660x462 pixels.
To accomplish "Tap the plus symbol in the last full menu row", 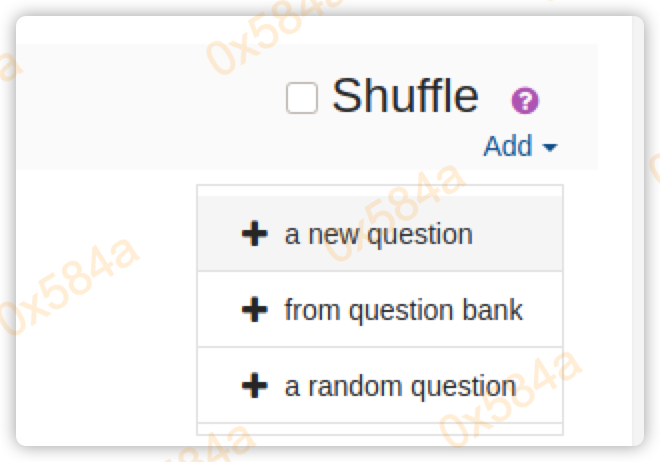I will pos(255,386).
